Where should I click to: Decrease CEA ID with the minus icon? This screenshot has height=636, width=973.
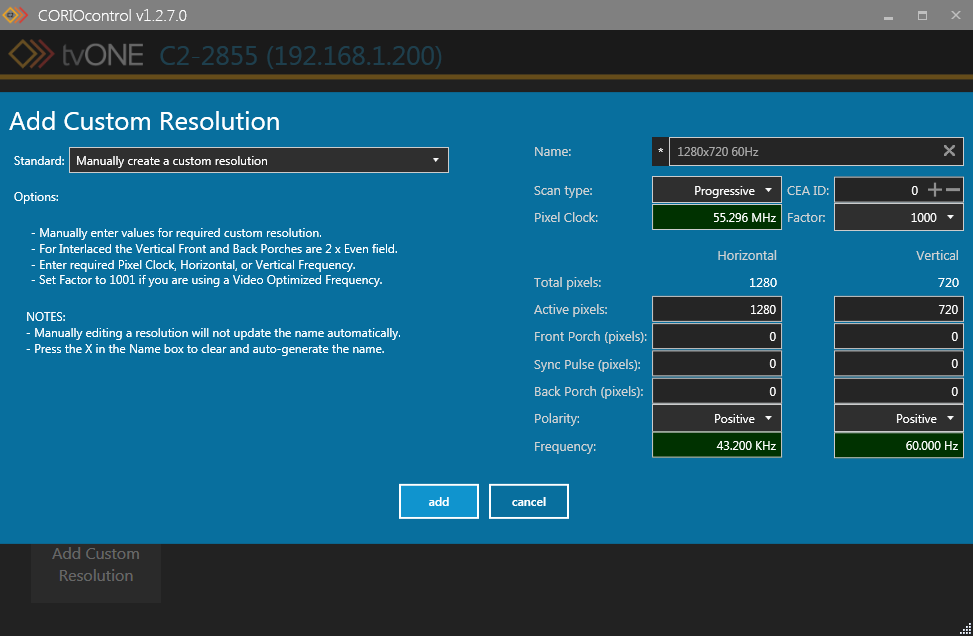pos(953,190)
